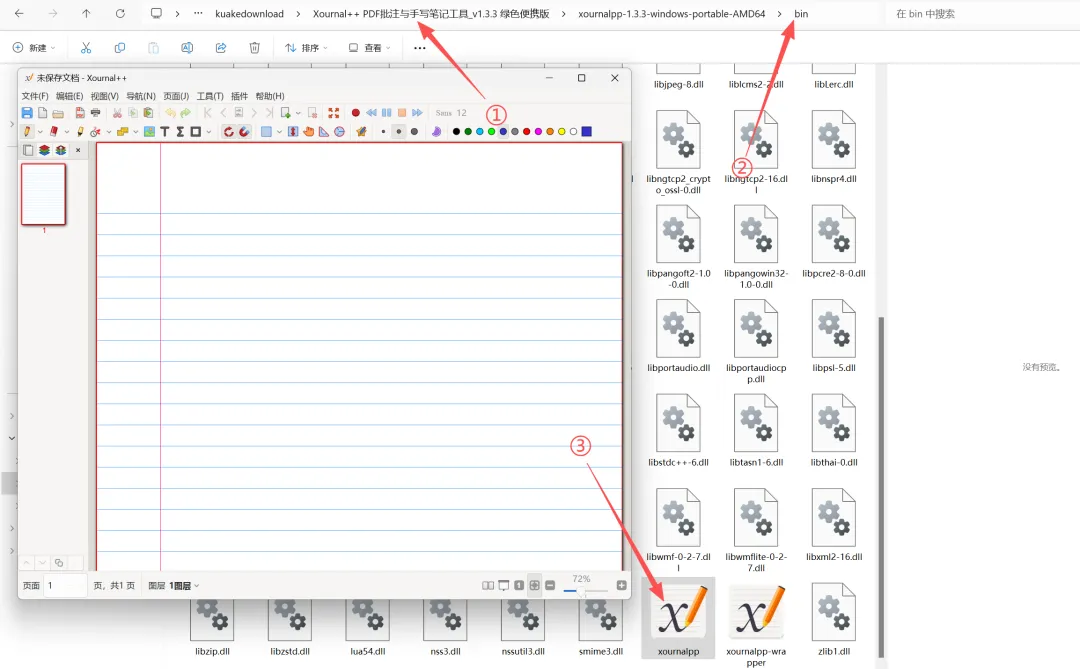Viewport: 1080px width, 669px height.
Task: Open Explorer View options 查看
Action: point(369,48)
